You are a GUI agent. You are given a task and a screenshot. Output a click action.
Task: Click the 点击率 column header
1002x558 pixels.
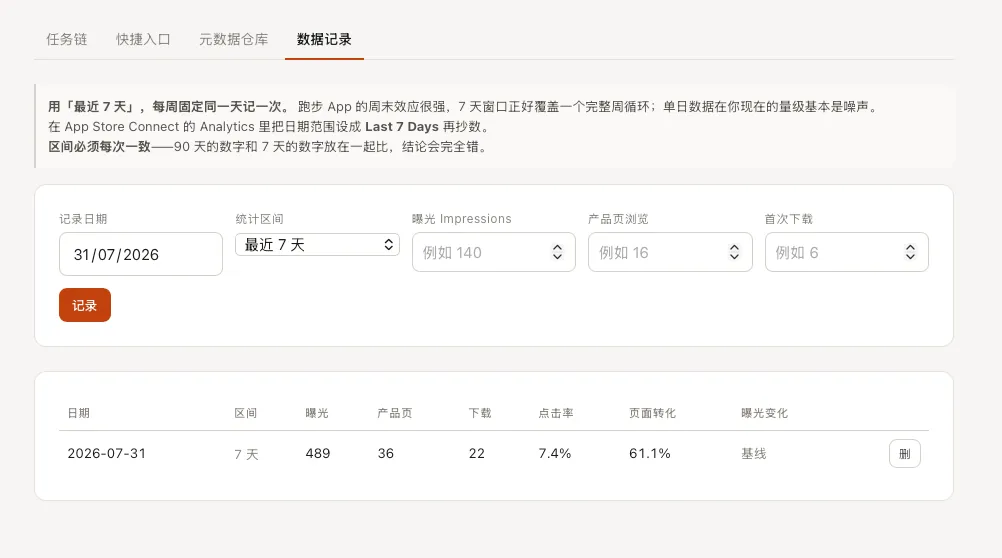click(x=555, y=414)
